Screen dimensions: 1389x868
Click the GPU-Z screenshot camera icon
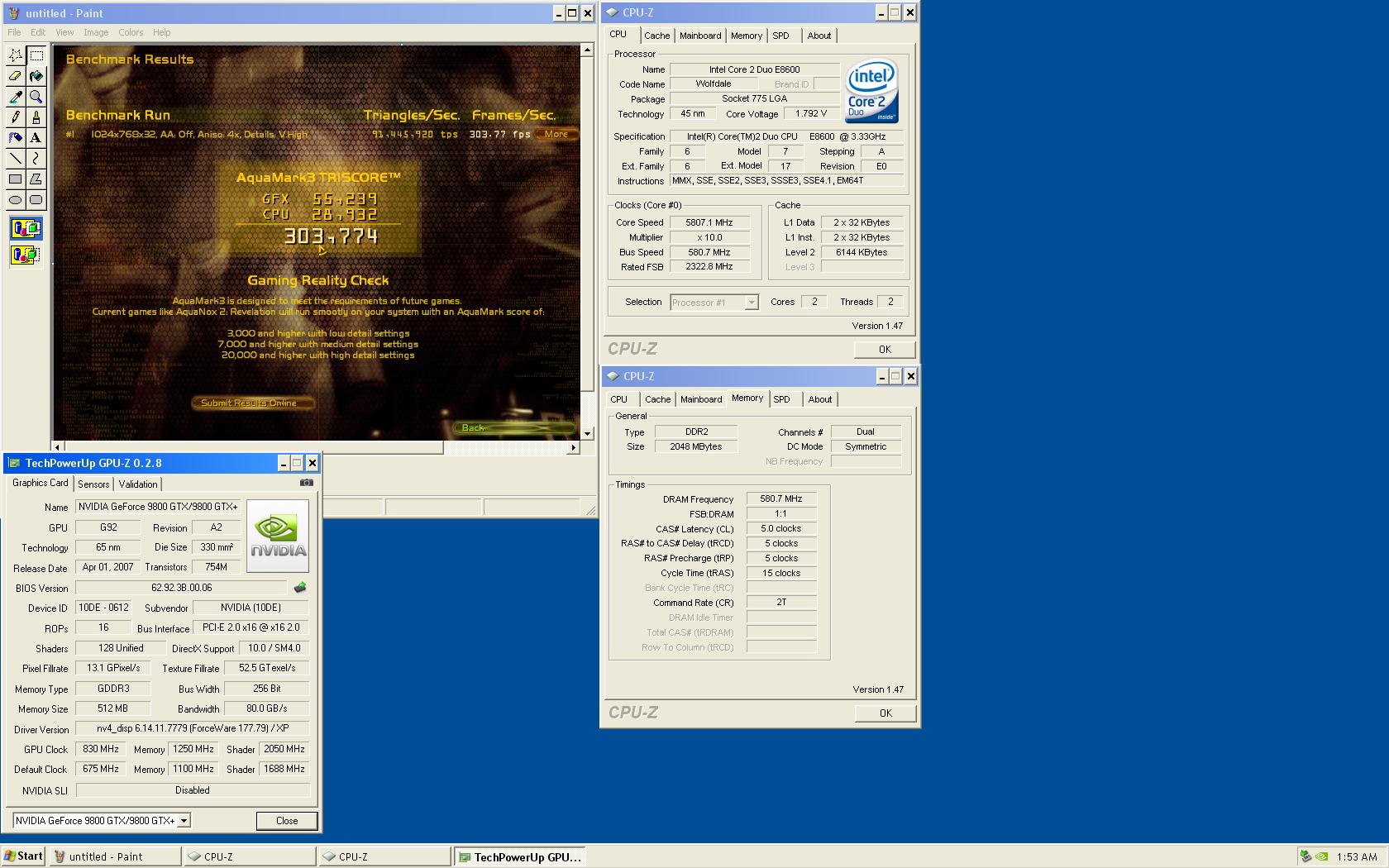(306, 483)
